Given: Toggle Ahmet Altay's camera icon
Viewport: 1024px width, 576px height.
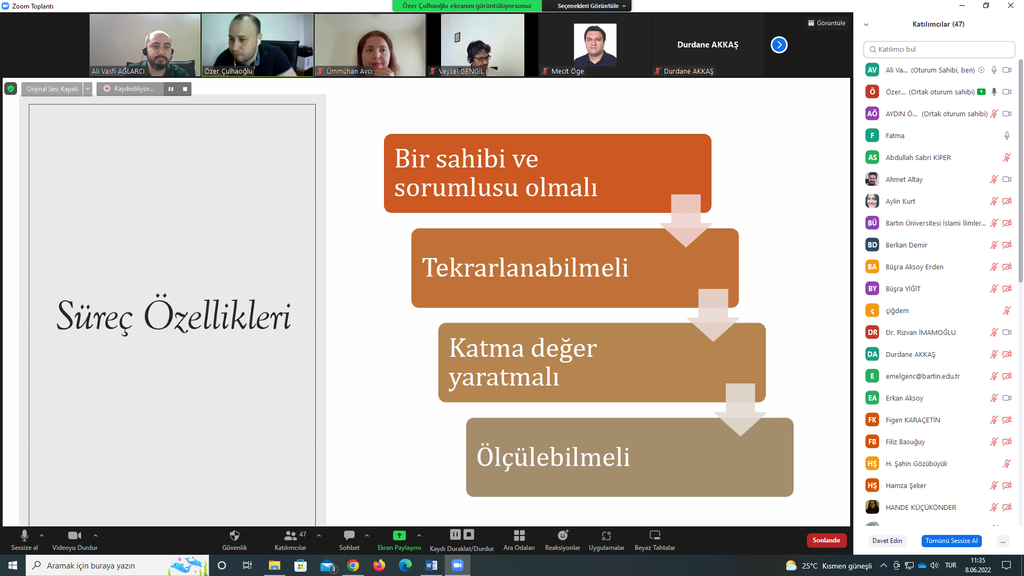Looking at the screenshot, I should pyautogui.click(x=1006, y=179).
